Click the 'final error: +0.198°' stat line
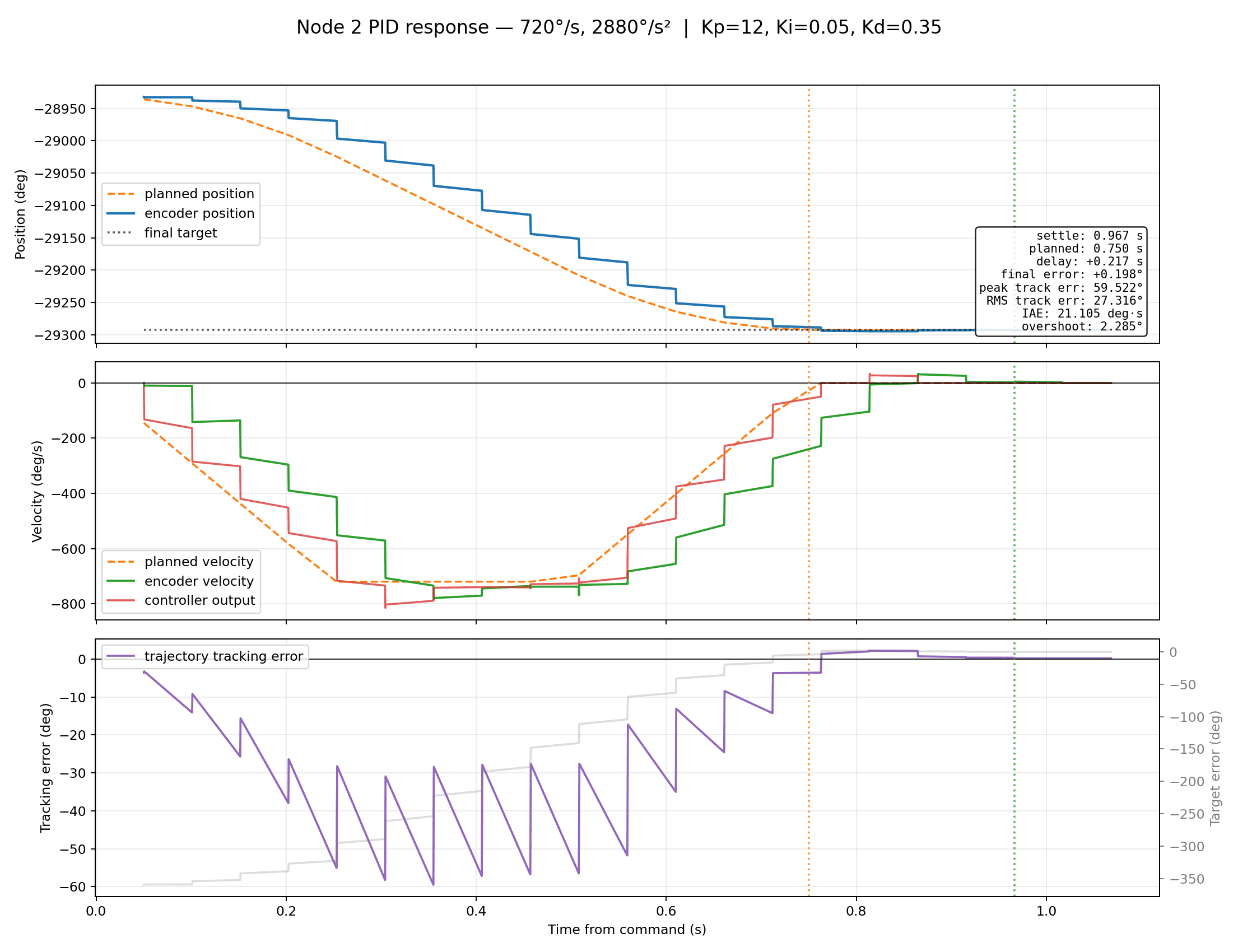The width and height of the screenshot is (1238, 952). 1072,275
